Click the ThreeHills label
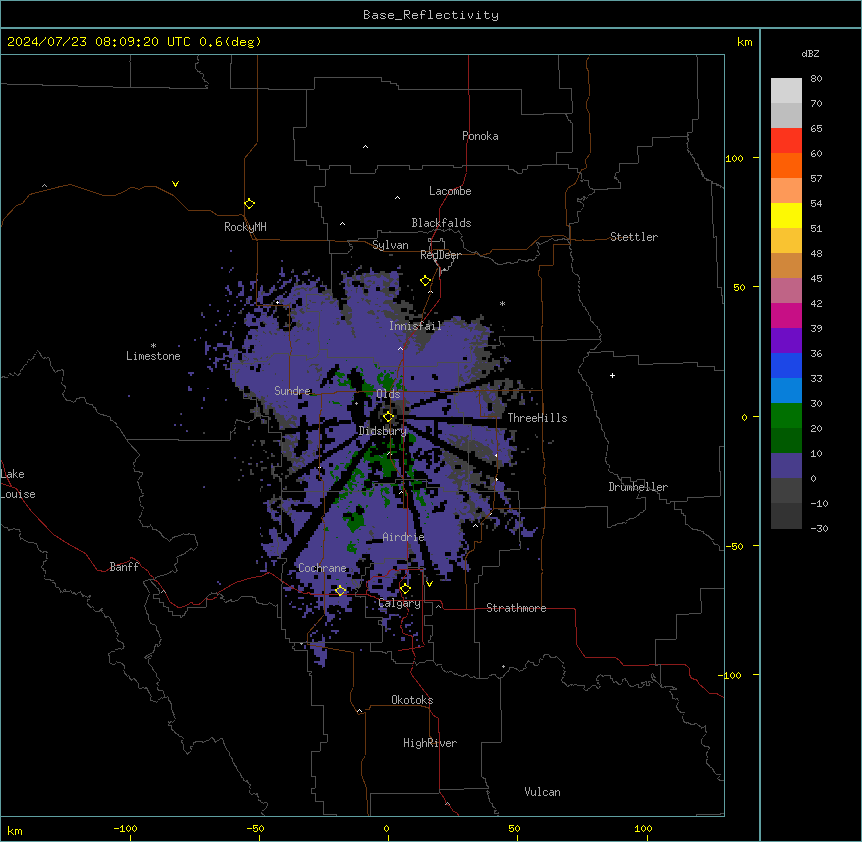862x842 pixels. tap(537, 418)
